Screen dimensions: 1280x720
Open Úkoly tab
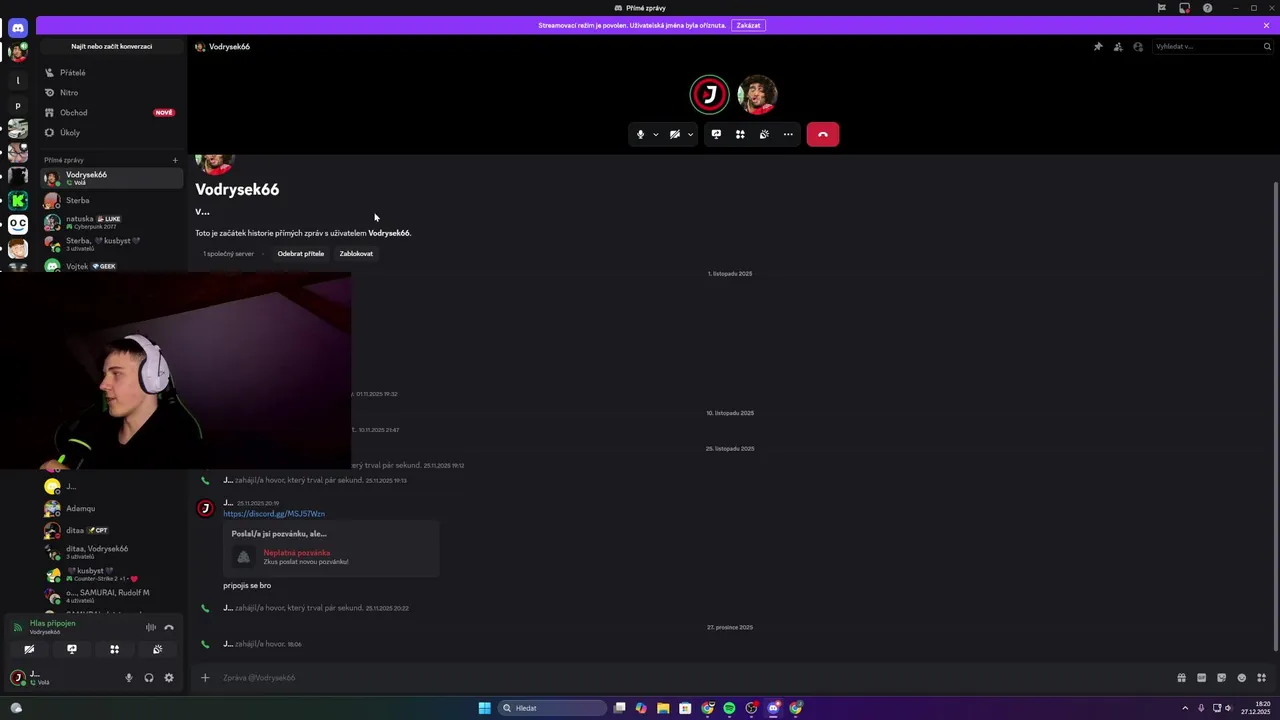[x=111, y=133]
